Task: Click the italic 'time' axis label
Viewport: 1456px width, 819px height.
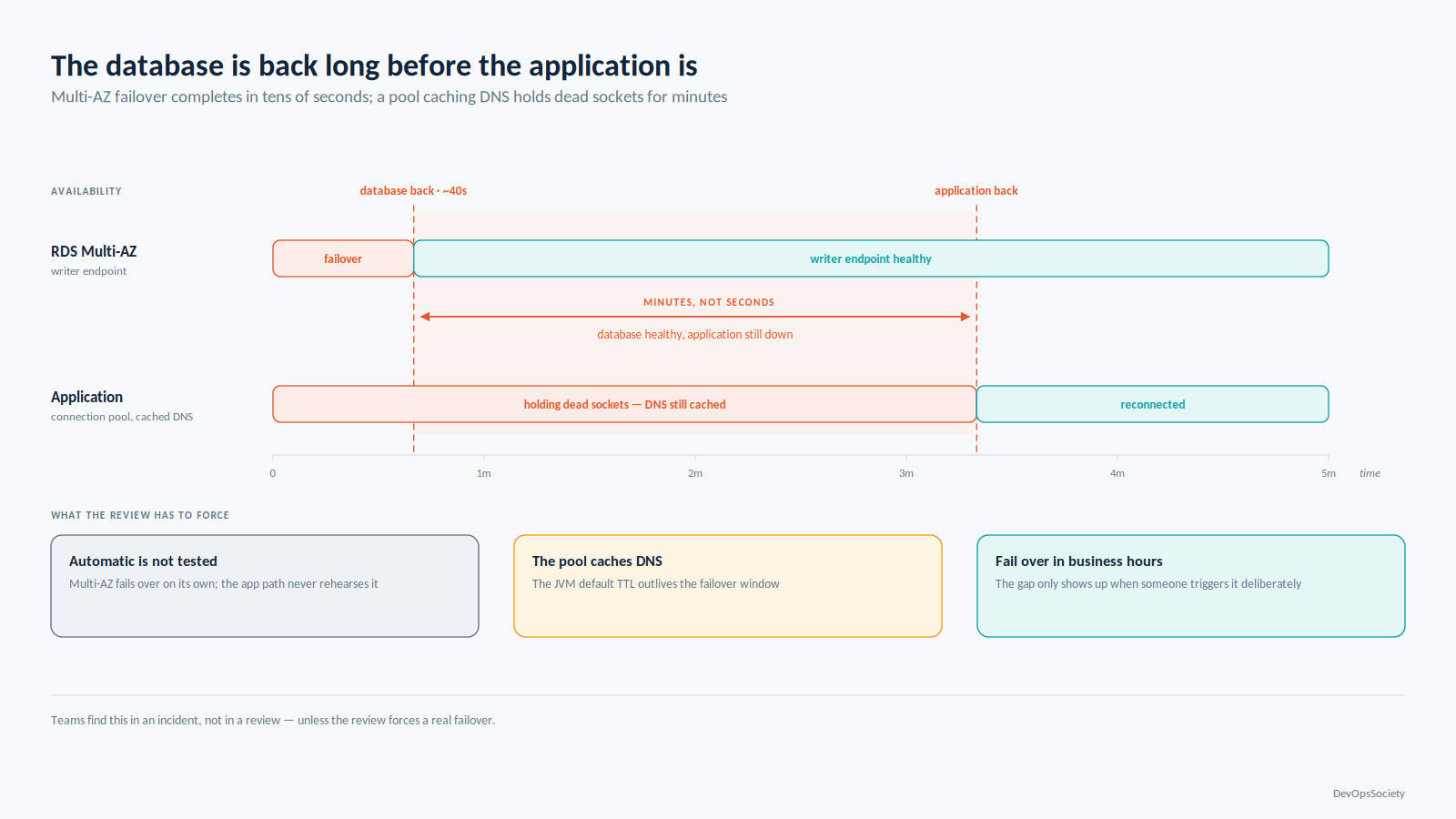Action: click(x=1370, y=473)
